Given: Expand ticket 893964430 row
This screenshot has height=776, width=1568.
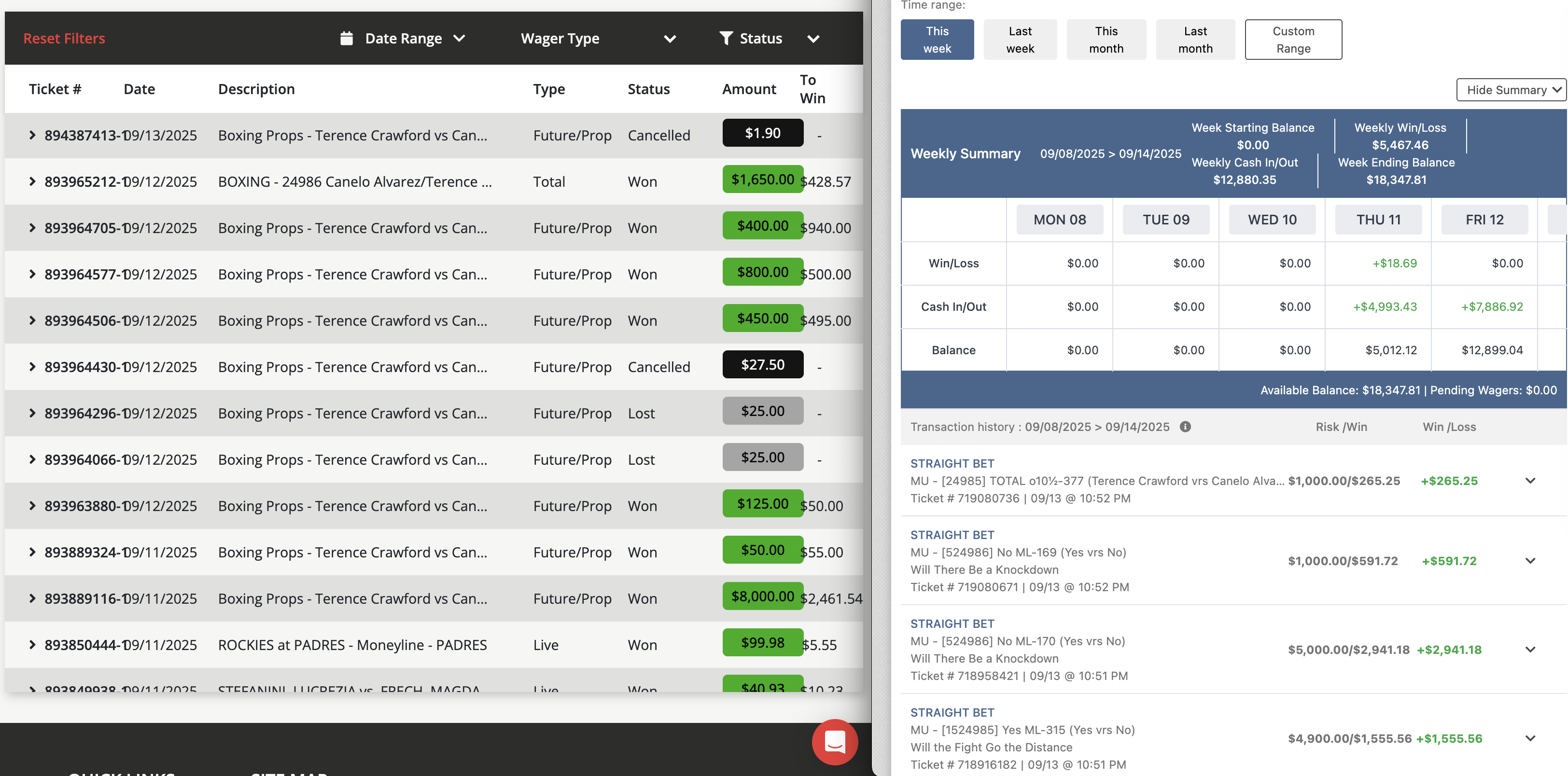Looking at the screenshot, I should 32,366.
